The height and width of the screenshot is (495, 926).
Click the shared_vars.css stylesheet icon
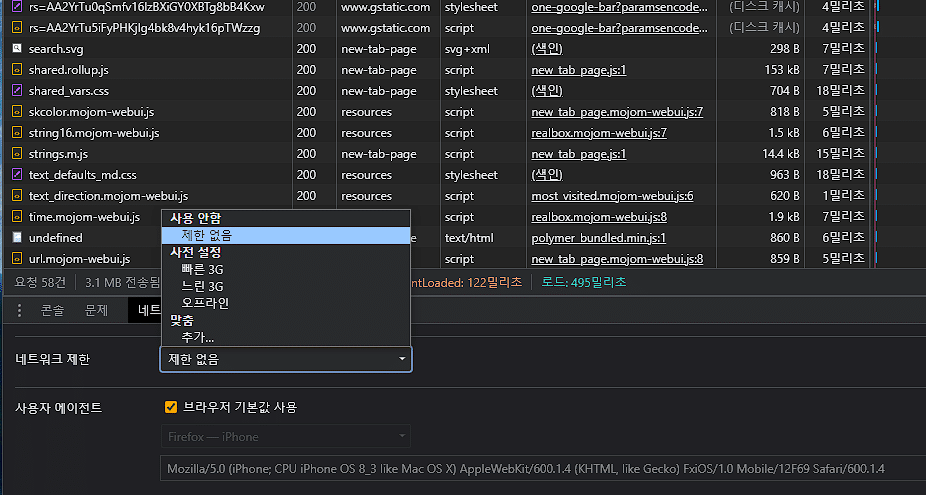pos(17,91)
